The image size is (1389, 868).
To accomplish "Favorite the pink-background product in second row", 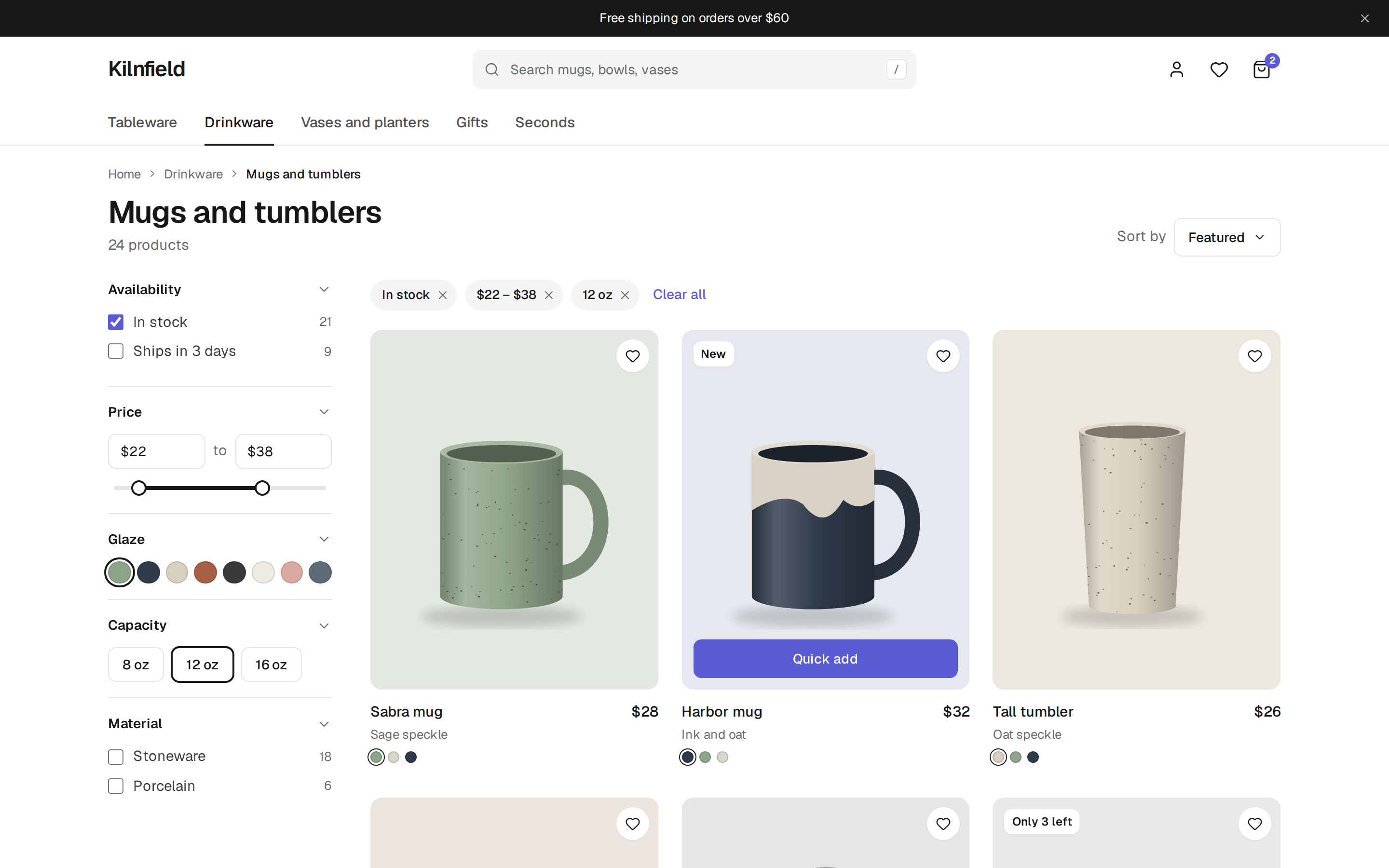I will (632, 824).
